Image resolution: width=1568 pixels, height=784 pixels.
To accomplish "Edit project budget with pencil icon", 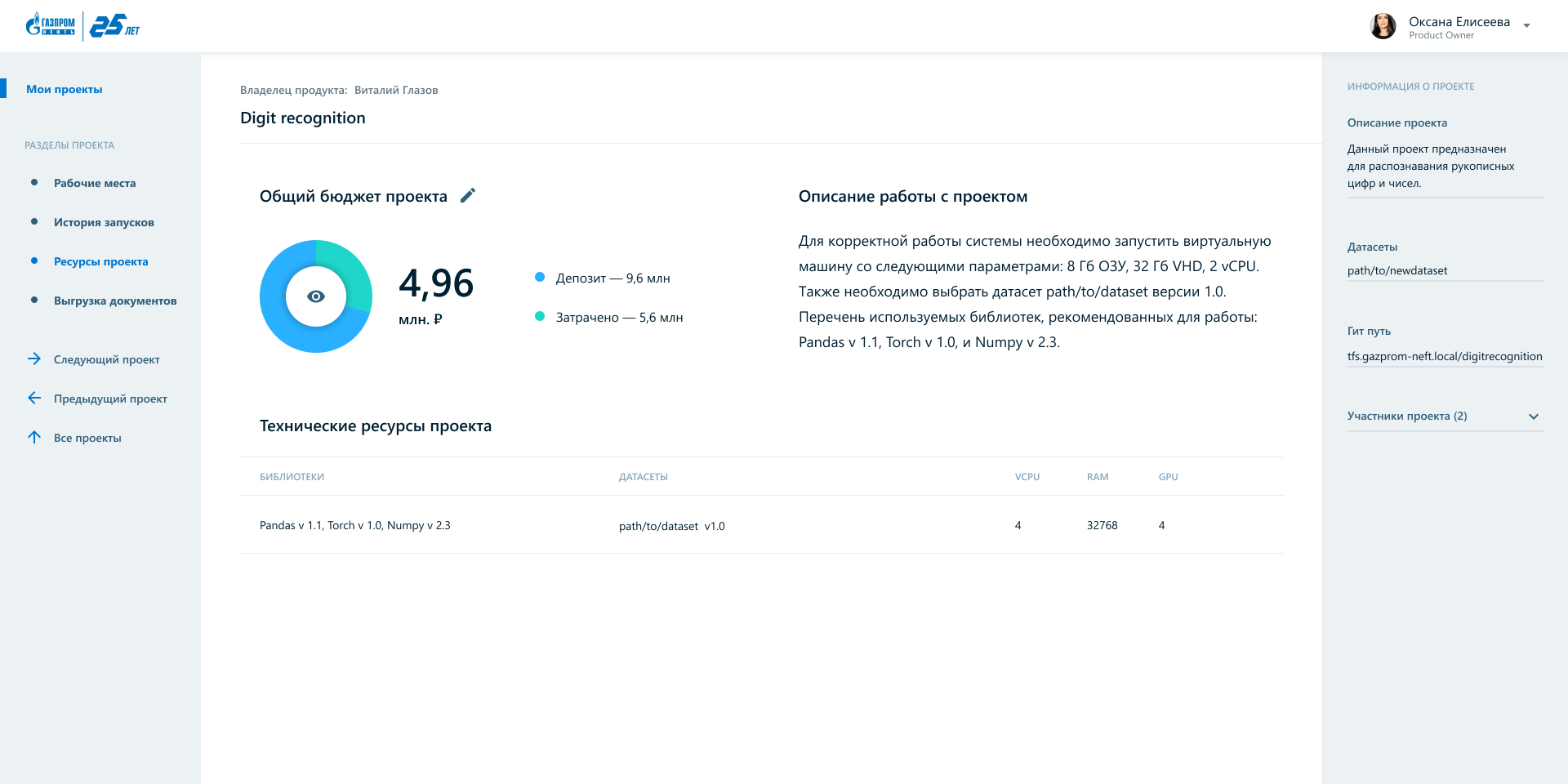I will [x=467, y=196].
